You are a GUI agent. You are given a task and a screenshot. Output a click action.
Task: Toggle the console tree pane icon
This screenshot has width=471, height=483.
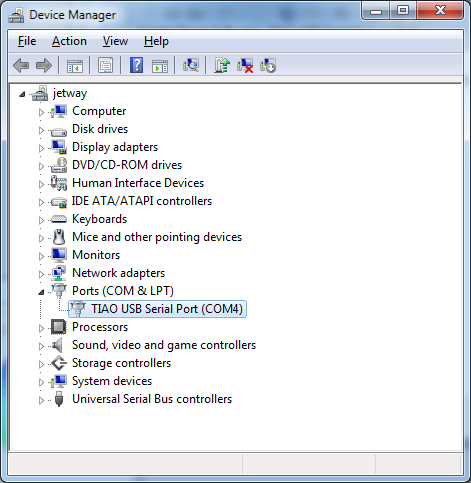coord(75,65)
